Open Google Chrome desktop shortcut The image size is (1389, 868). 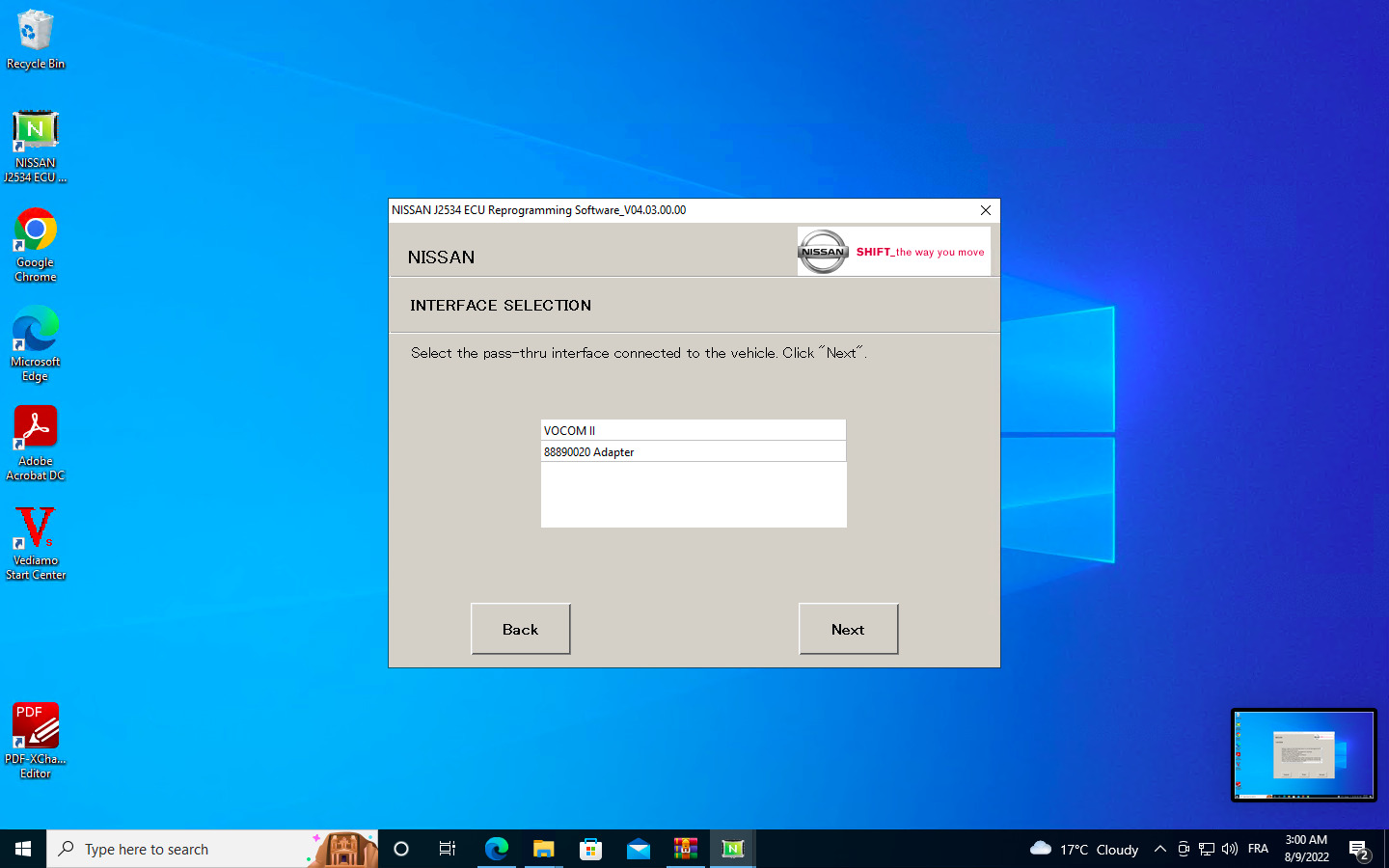pyautogui.click(x=36, y=246)
